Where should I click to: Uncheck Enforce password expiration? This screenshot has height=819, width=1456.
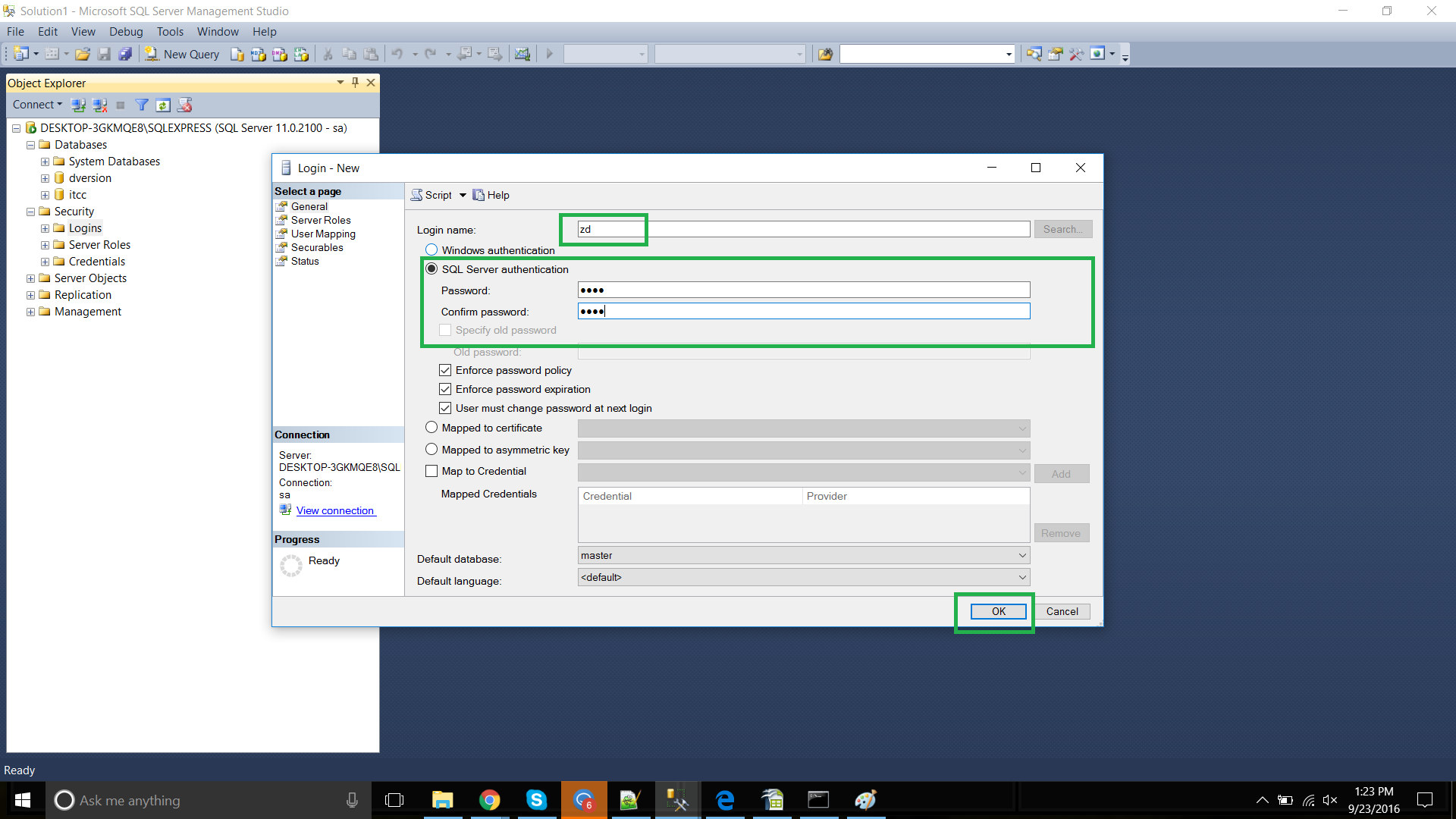[x=445, y=389]
